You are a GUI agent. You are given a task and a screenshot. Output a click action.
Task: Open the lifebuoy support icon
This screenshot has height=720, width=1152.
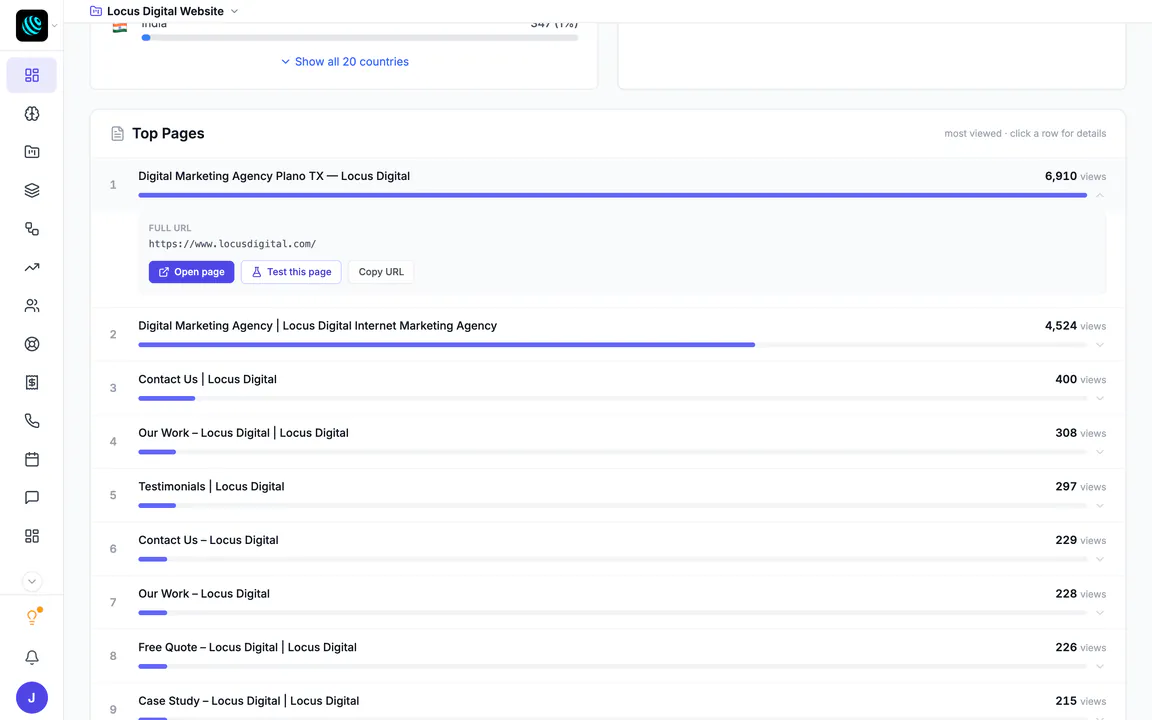click(x=32, y=344)
